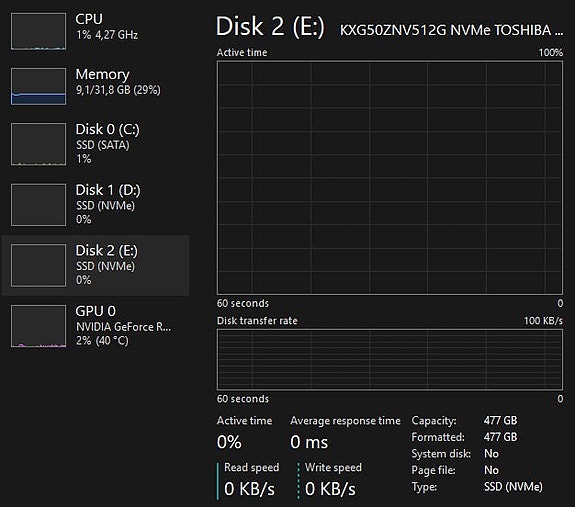Click the Active time graph area
This screenshot has height=507, width=575.
tap(390, 177)
